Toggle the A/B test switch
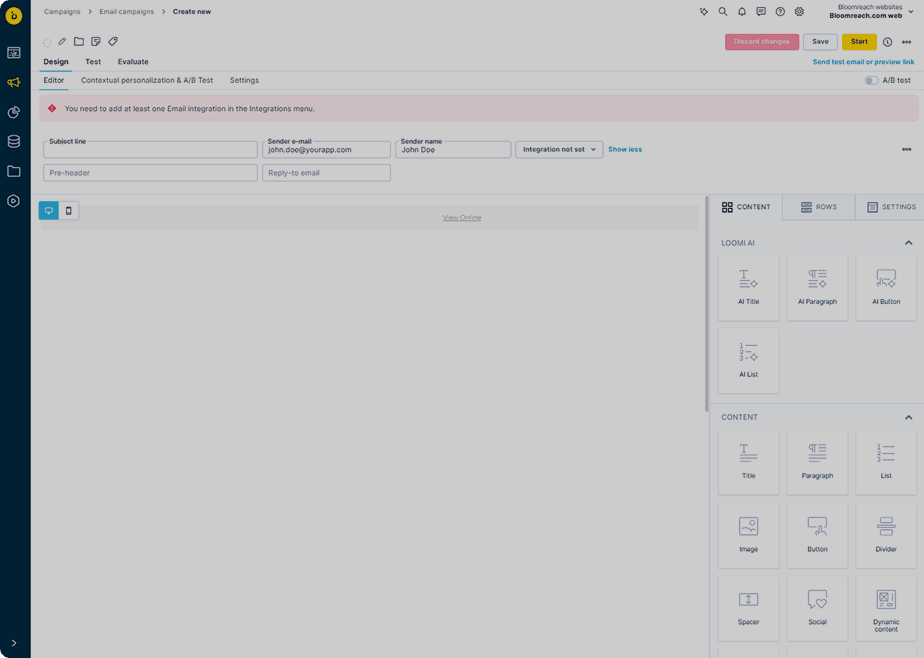Screen dimensions: 924x658 click(x=871, y=80)
